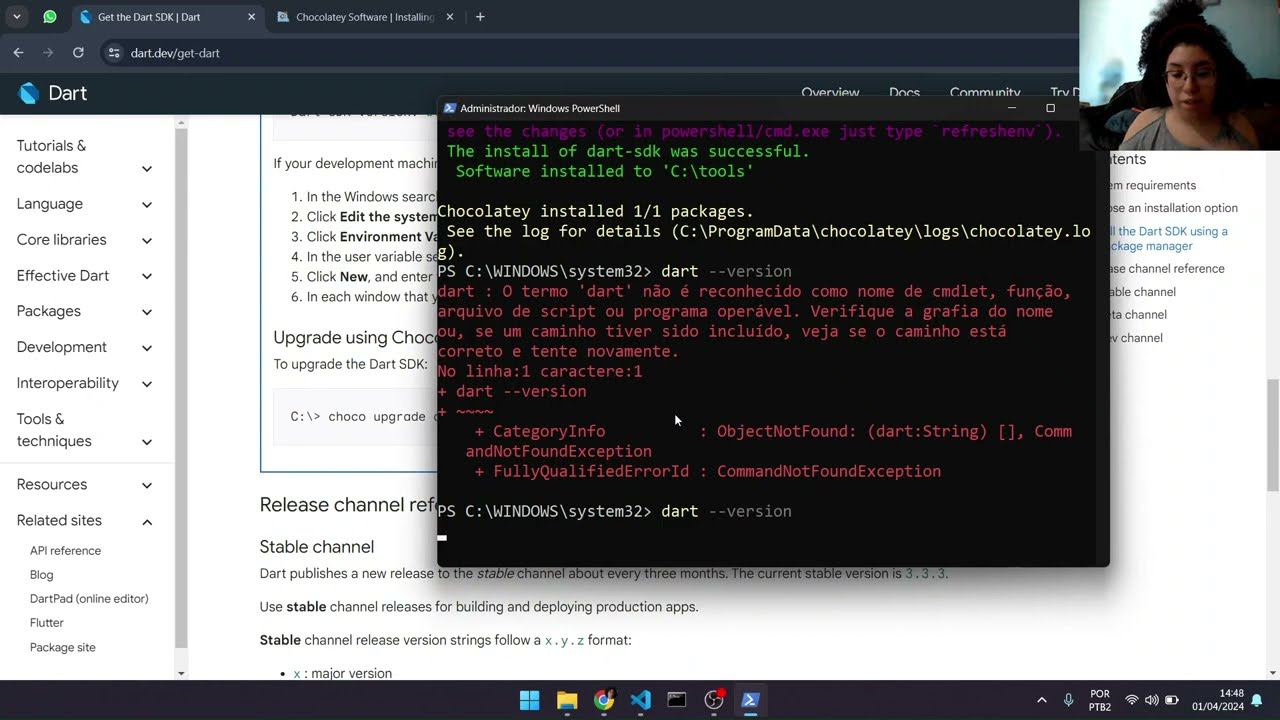The height and width of the screenshot is (720, 1280).
Task: Show hidden system tray icons
Action: click(x=1041, y=700)
